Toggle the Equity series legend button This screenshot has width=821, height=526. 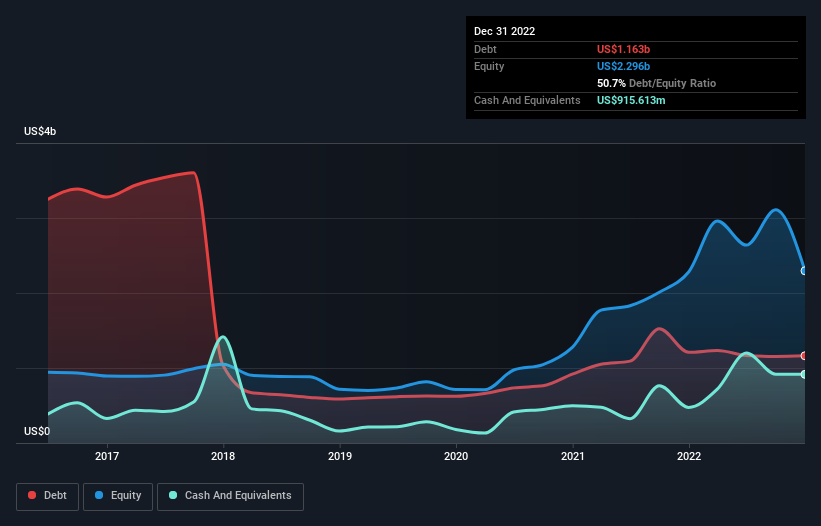pos(118,496)
